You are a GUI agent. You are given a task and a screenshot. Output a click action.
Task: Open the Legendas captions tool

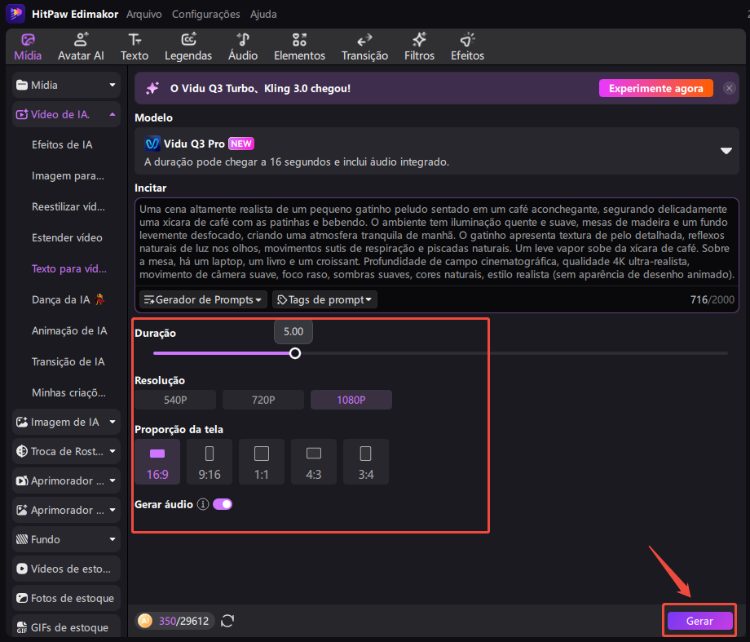coord(188,47)
